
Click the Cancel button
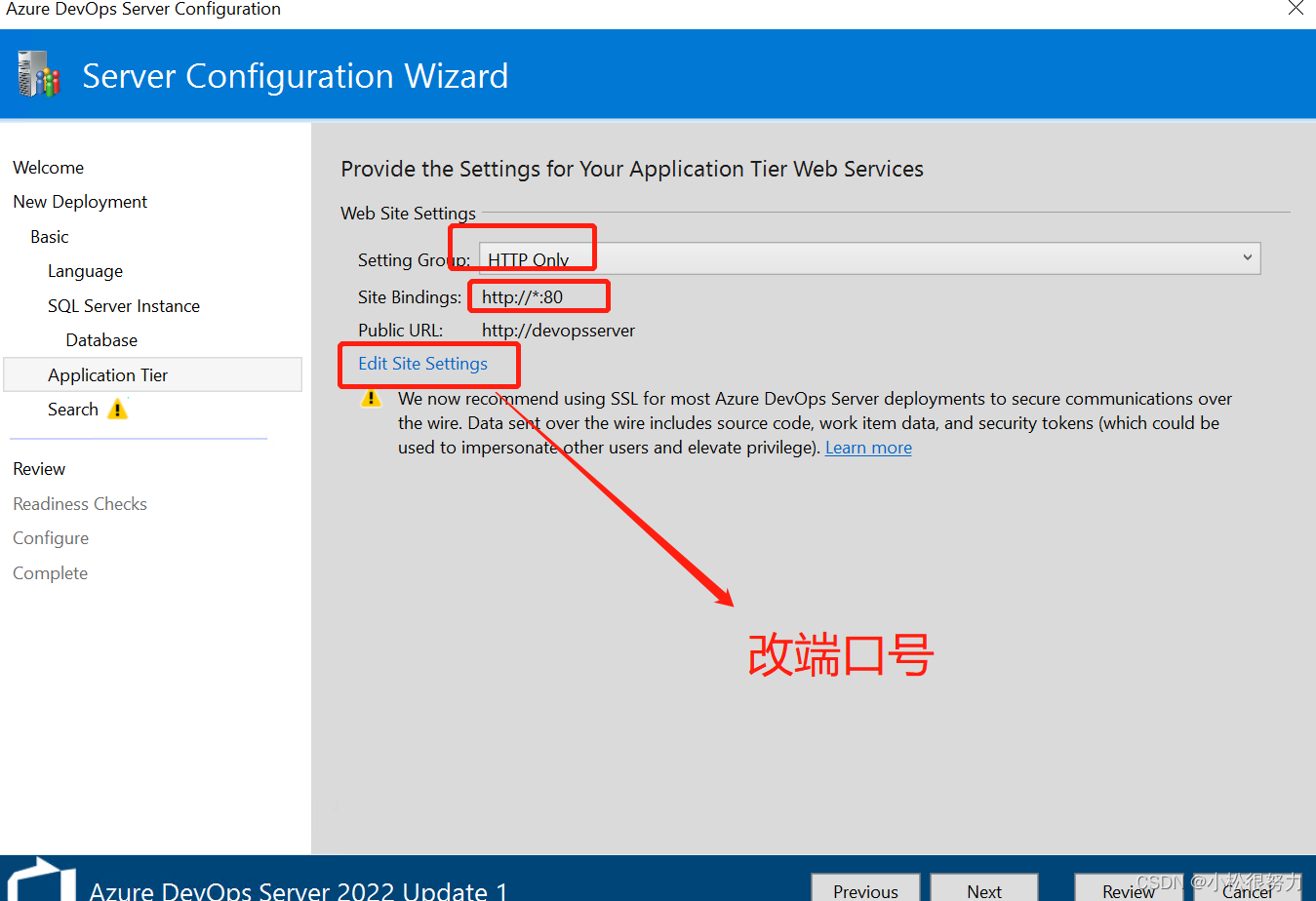1248,888
